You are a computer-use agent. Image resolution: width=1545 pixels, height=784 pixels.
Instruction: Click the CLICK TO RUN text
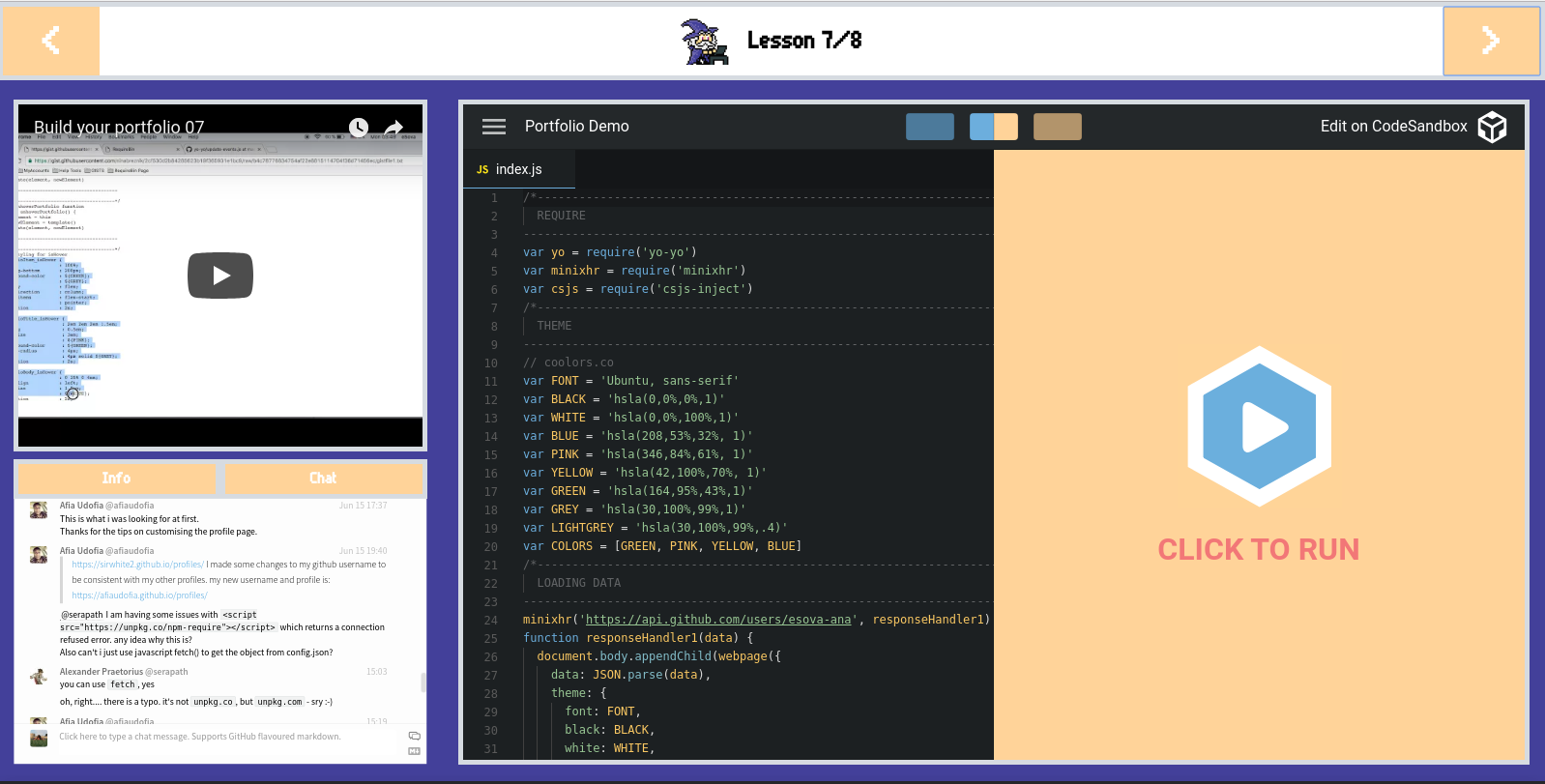coord(1259,550)
